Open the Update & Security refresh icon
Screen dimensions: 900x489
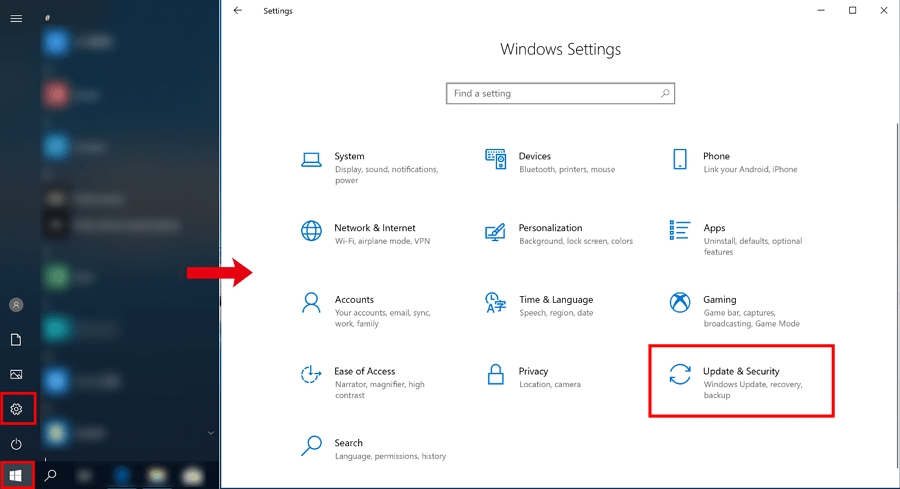point(680,374)
